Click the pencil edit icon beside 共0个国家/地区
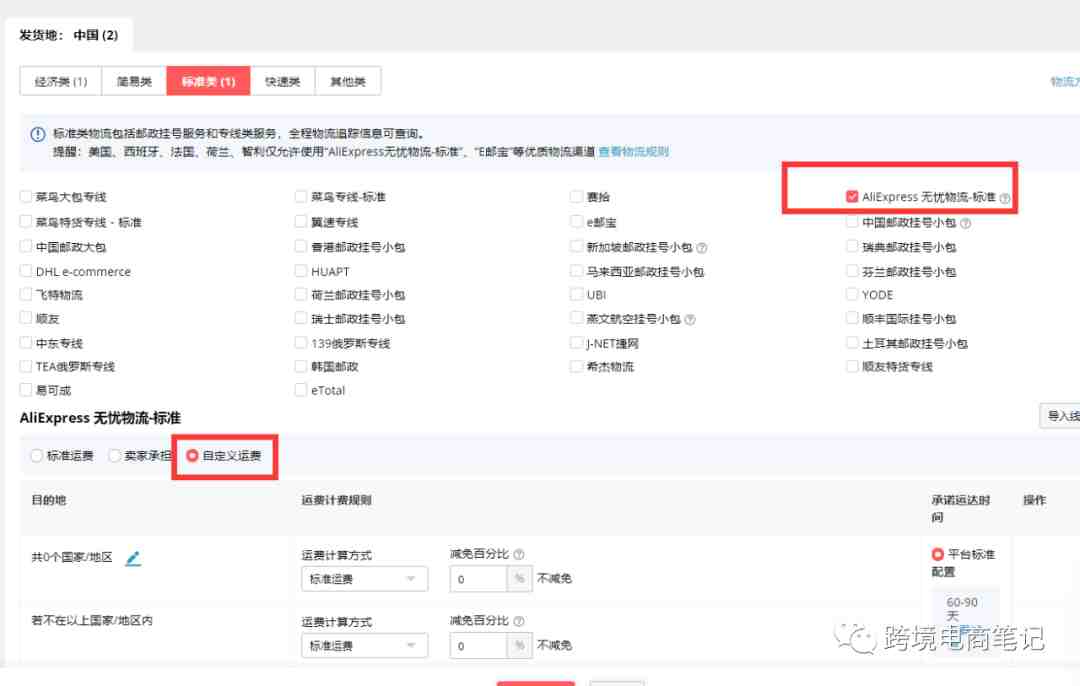 [133, 559]
